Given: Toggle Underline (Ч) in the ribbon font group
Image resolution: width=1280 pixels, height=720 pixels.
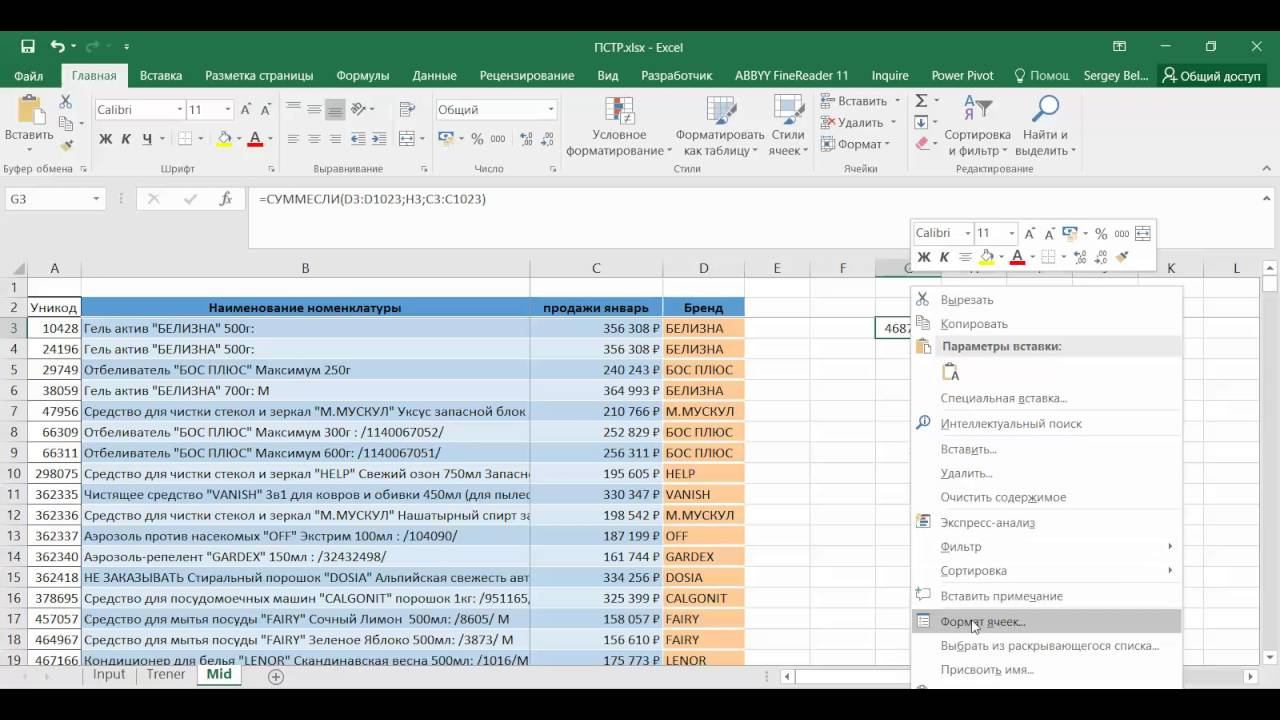Looking at the screenshot, I should click(x=147, y=139).
